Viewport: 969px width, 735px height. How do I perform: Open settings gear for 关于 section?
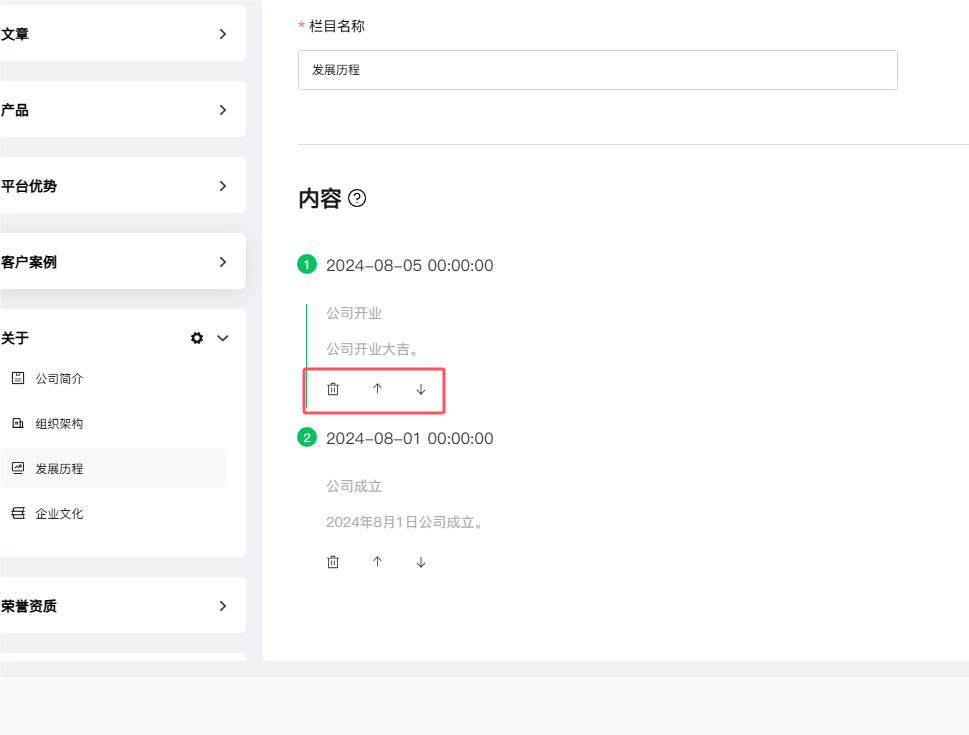pyautogui.click(x=197, y=338)
